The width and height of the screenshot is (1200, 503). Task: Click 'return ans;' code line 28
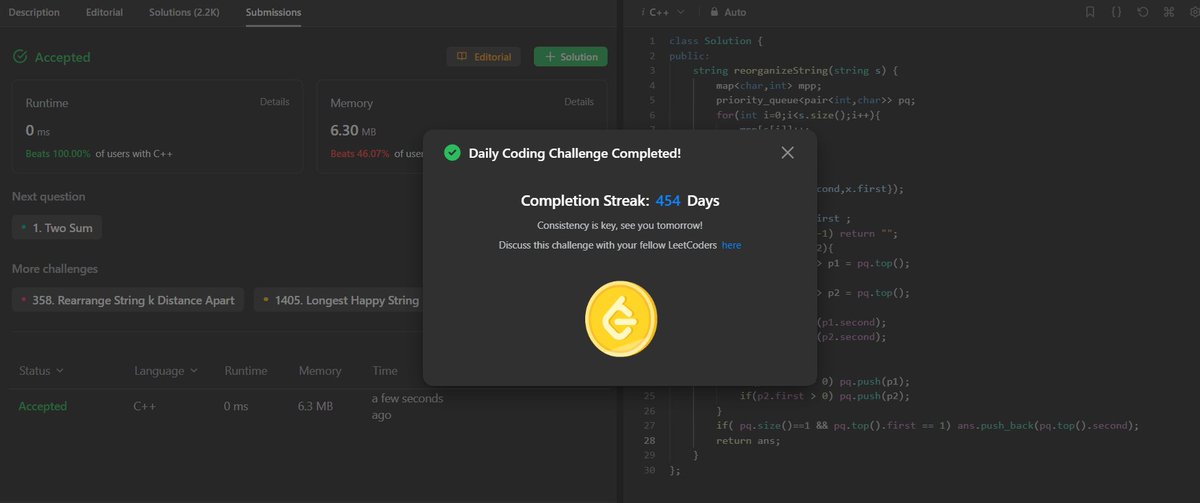point(747,440)
